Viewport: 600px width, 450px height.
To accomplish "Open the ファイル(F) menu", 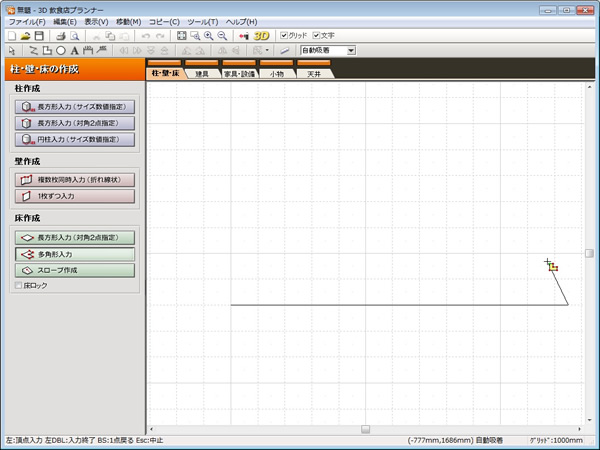I will [28, 21].
